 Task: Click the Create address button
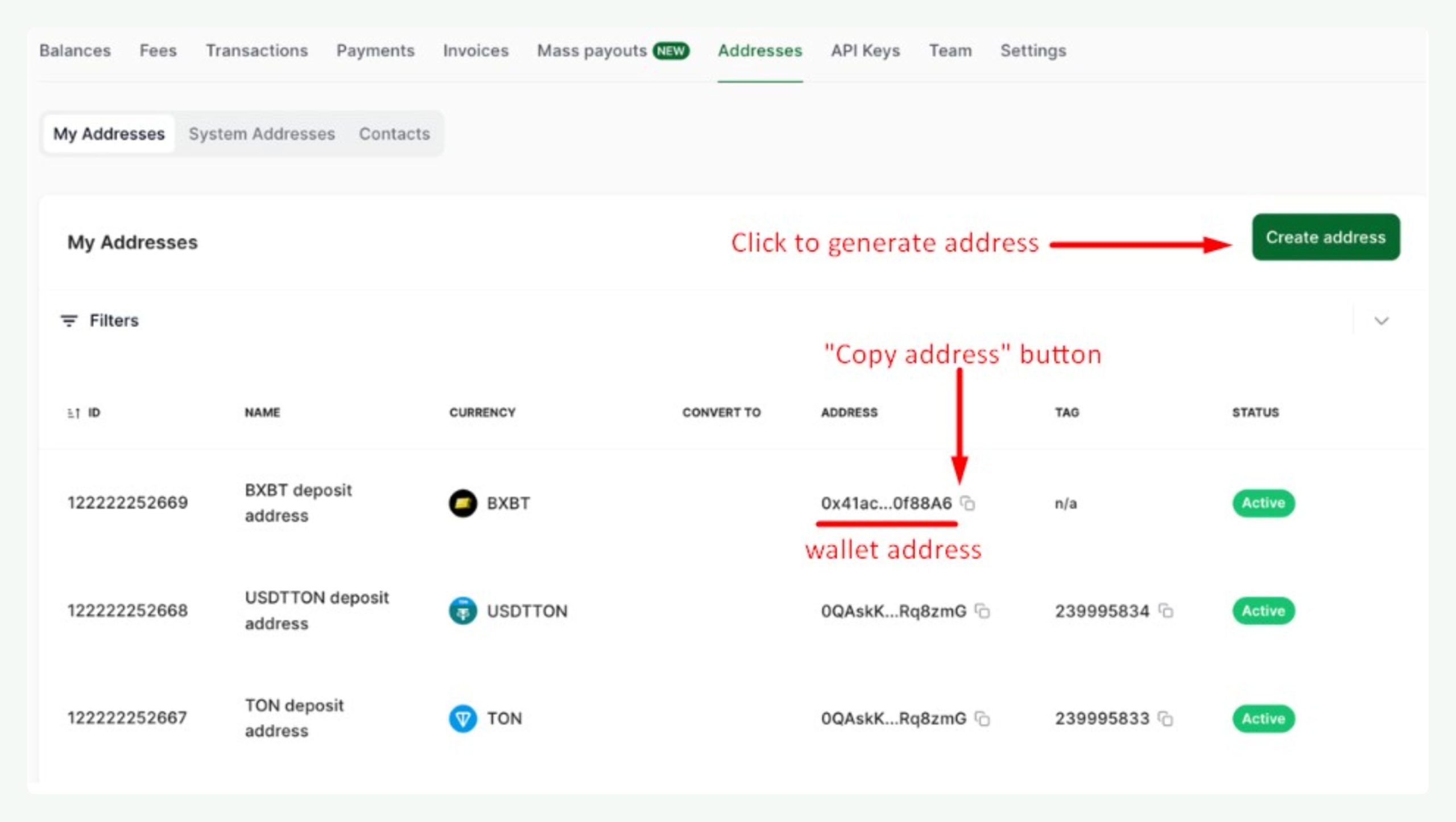1325,237
